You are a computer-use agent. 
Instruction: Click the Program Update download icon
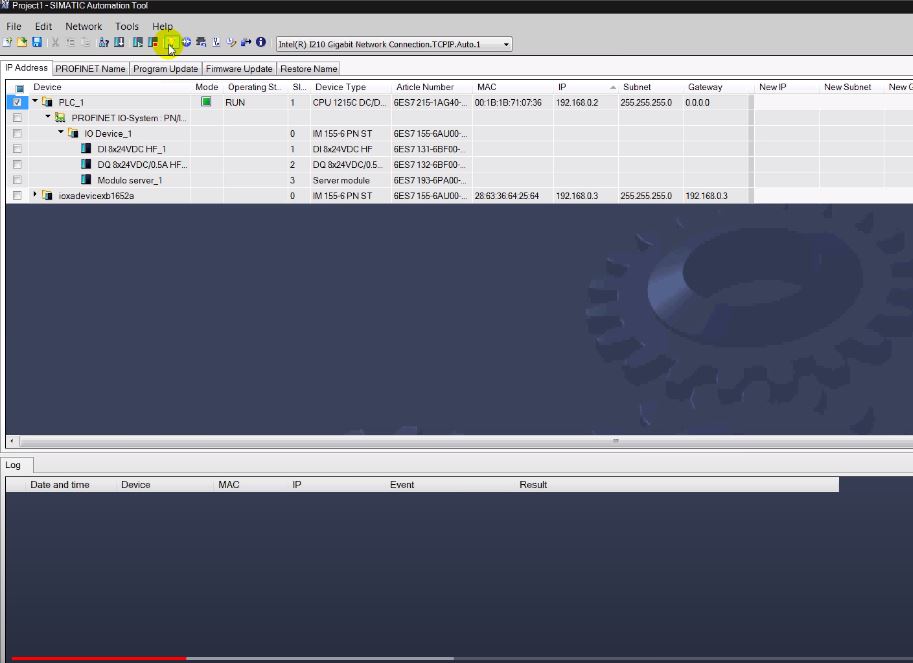pos(118,43)
